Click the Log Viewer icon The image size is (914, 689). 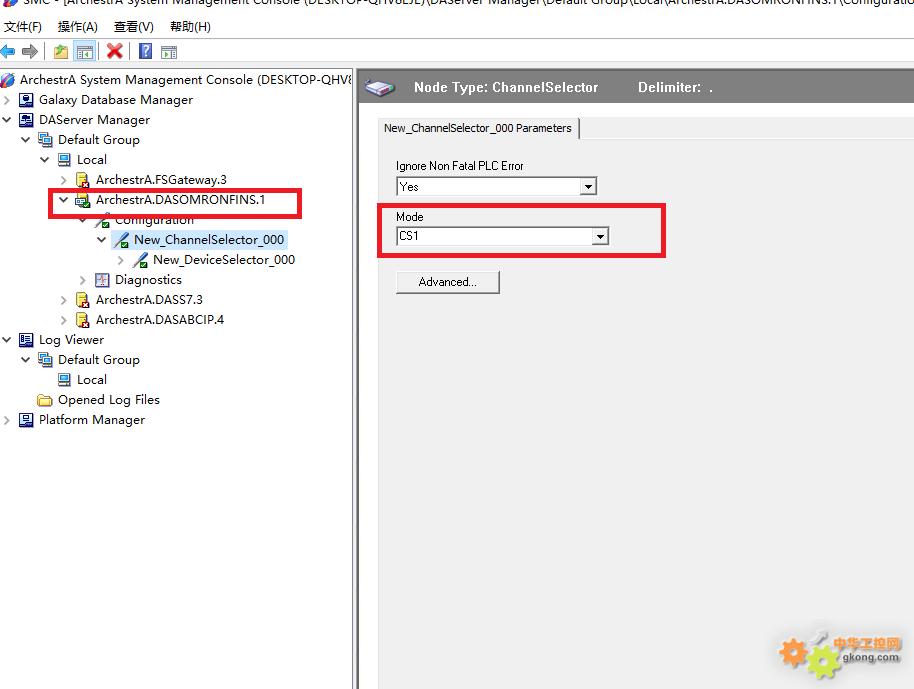(26, 340)
